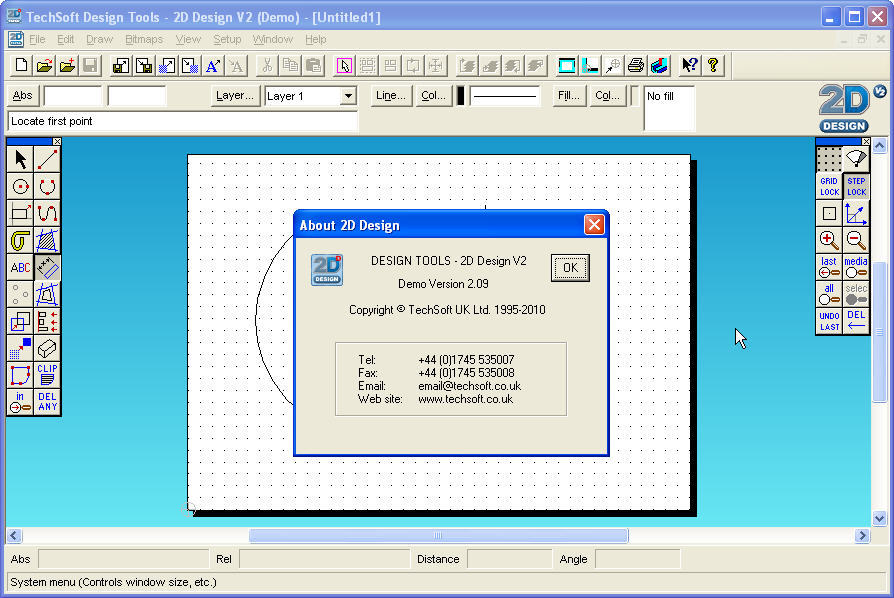
Task: Click the Print icon
Action: (x=635, y=64)
